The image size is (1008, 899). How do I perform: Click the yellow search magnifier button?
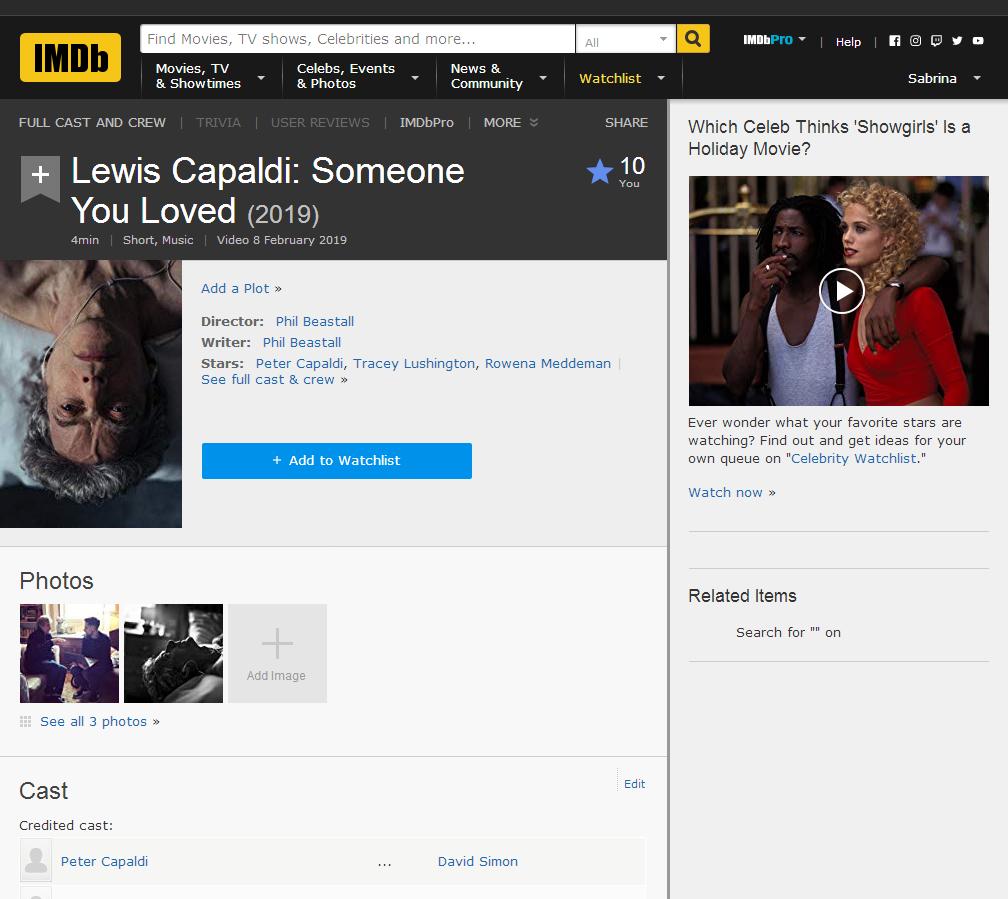[693, 39]
